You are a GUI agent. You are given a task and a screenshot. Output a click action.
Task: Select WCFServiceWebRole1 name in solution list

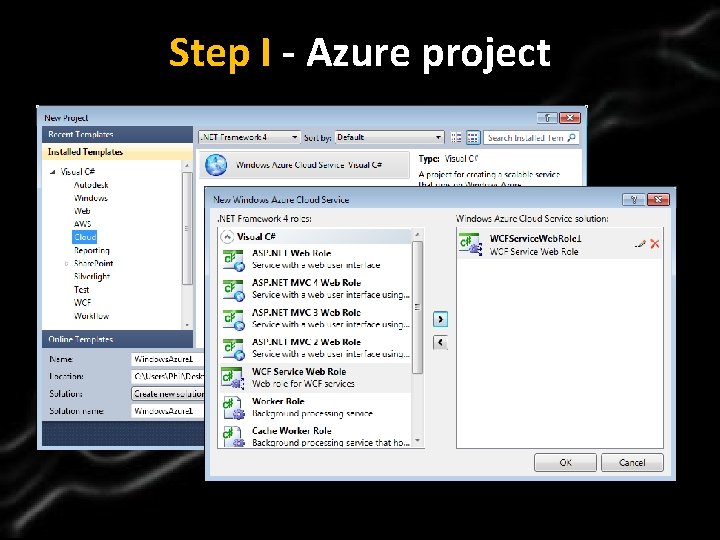click(x=535, y=238)
